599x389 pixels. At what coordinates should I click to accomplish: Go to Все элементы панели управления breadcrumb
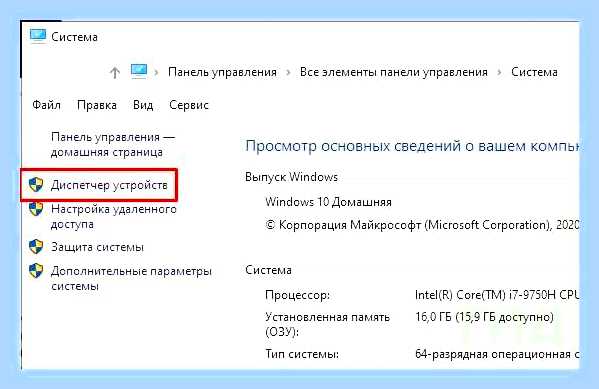point(393,72)
